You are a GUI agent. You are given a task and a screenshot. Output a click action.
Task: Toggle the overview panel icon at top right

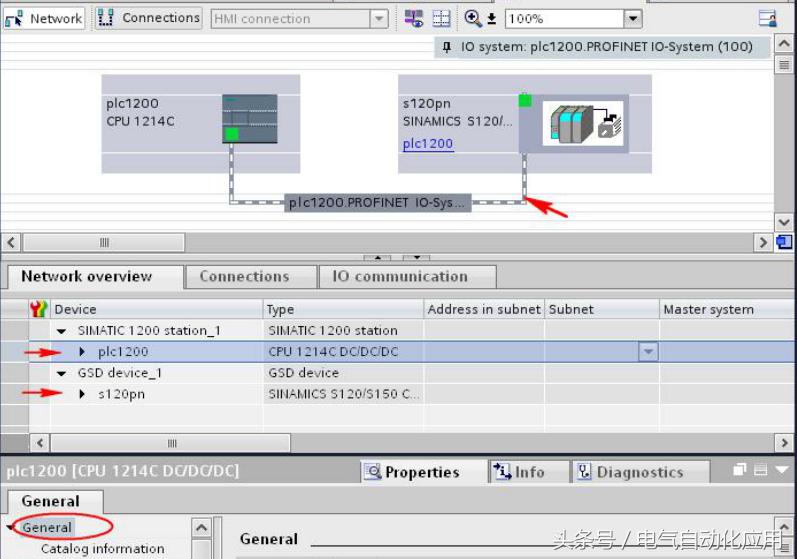[x=768, y=19]
